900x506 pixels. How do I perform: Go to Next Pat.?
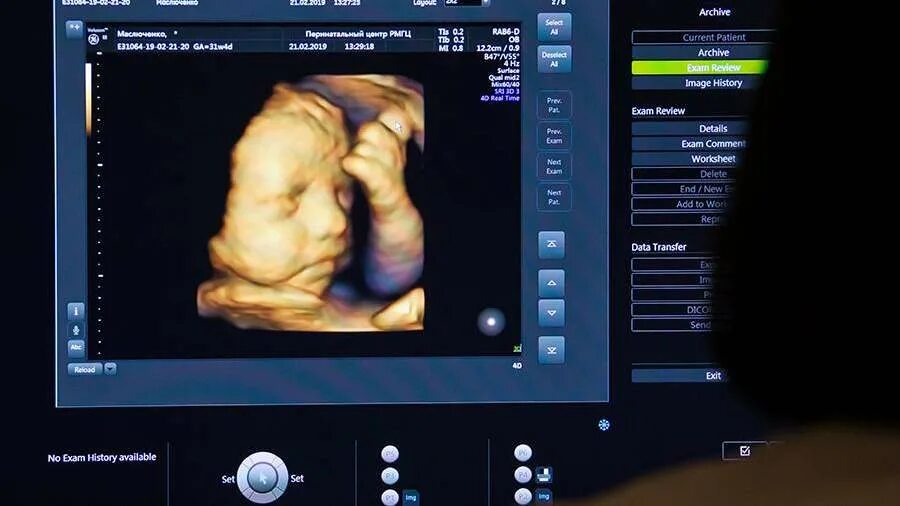click(554, 197)
